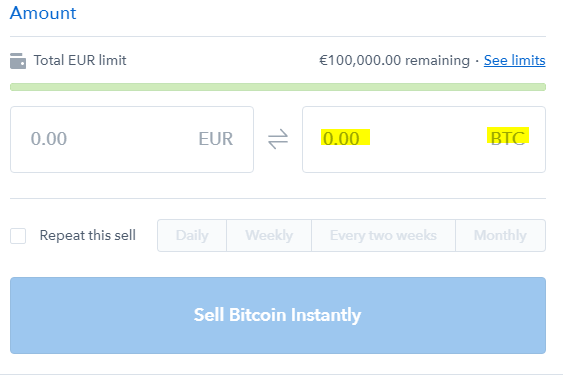The height and width of the screenshot is (375, 563).
Task: Select the Weekly repeat option
Action: pyautogui.click(x=269, y=236)
